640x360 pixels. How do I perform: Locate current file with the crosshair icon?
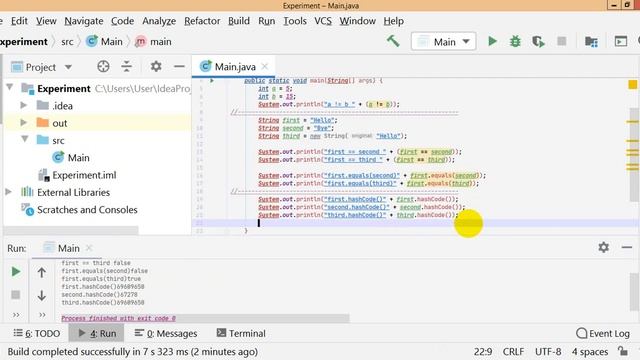[x=103, y=67]
